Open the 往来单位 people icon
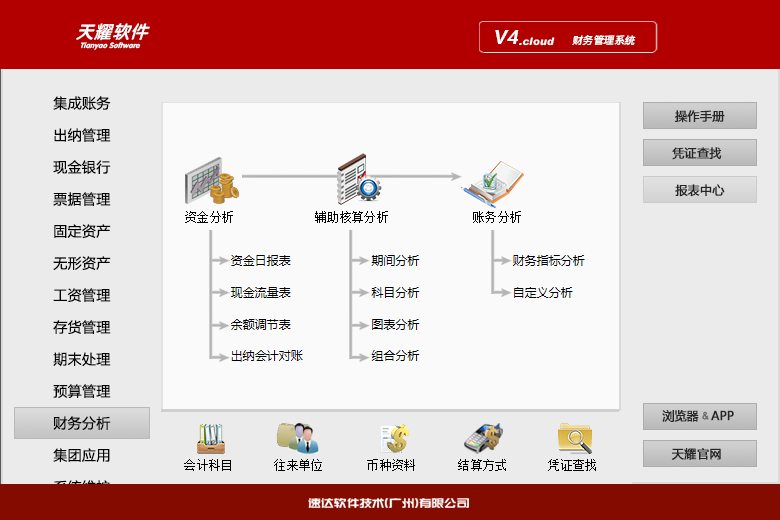The image size is (780, 520). tap(297, 438)
